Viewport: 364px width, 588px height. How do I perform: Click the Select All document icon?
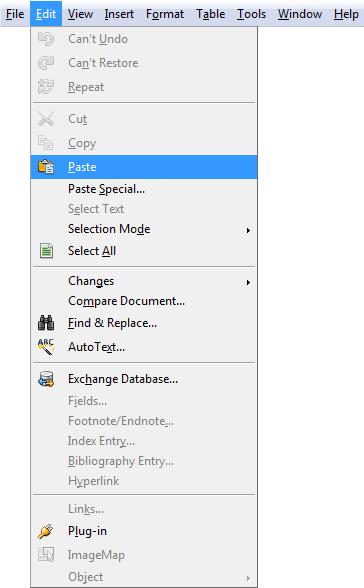(x=46, y=251)
